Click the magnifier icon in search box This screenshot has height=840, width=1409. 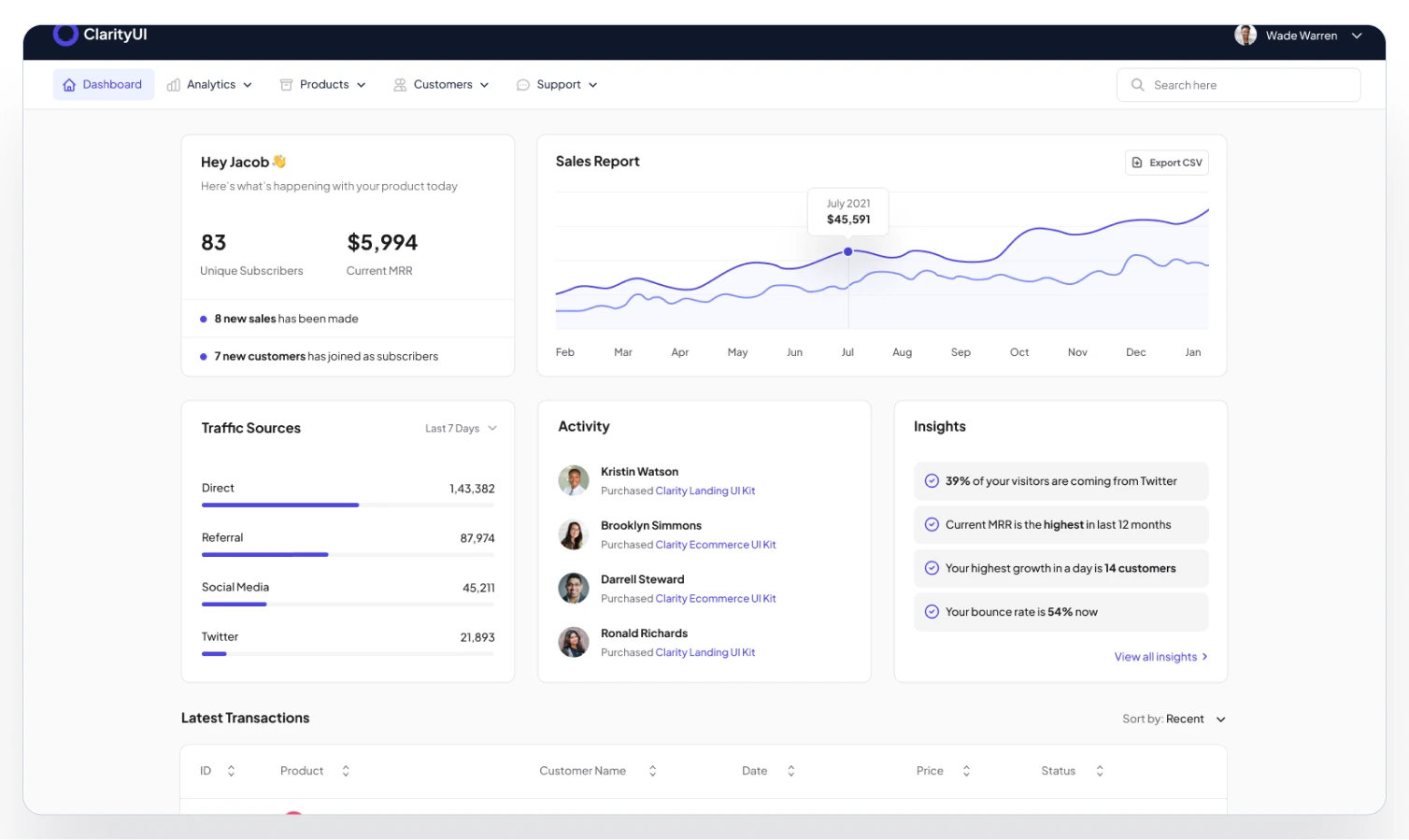point(1137,85)
